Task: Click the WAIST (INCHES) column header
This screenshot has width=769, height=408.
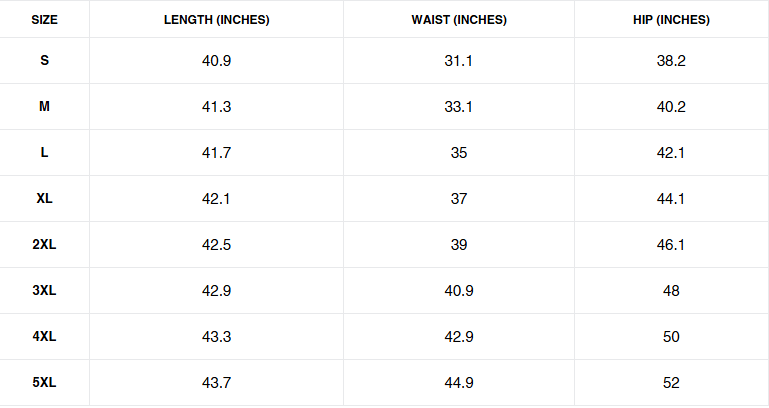Action: 459,20
